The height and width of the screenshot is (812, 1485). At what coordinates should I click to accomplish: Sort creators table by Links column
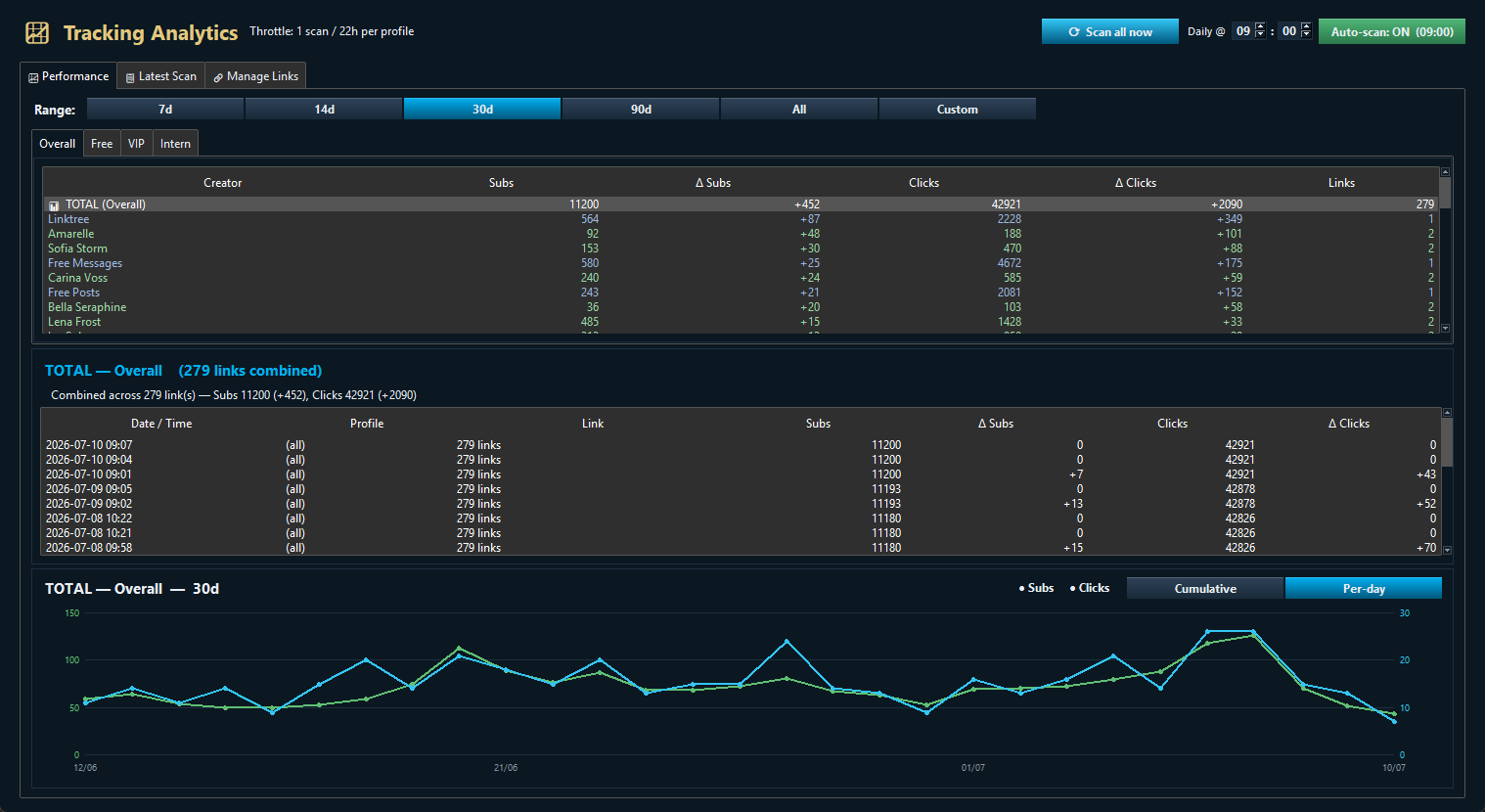[x=1341, y=183]
